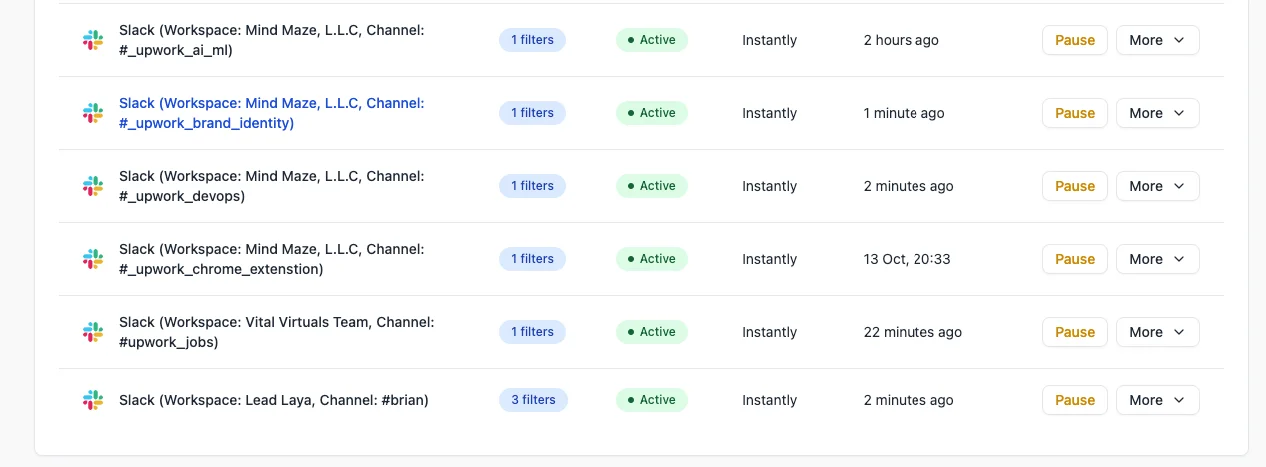
Task: Pause the #_upwork_chrome_extenstion integration
Action: 1075,259
